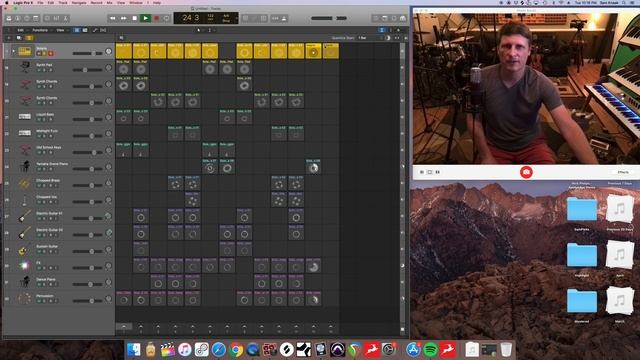
Task: Select the Percussion track icon
Action: (24, 298)
